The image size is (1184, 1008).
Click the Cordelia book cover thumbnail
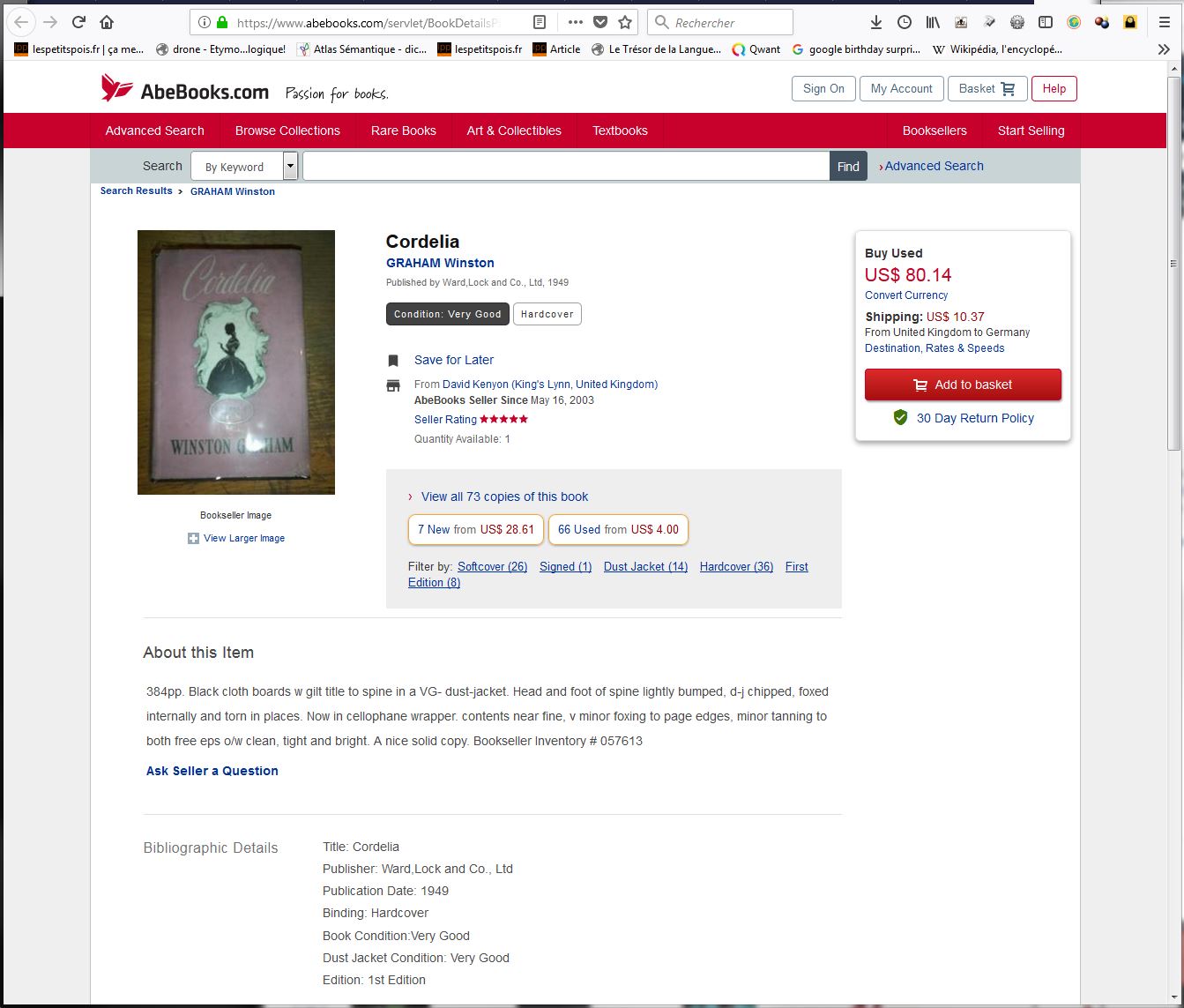coord(236,362)
